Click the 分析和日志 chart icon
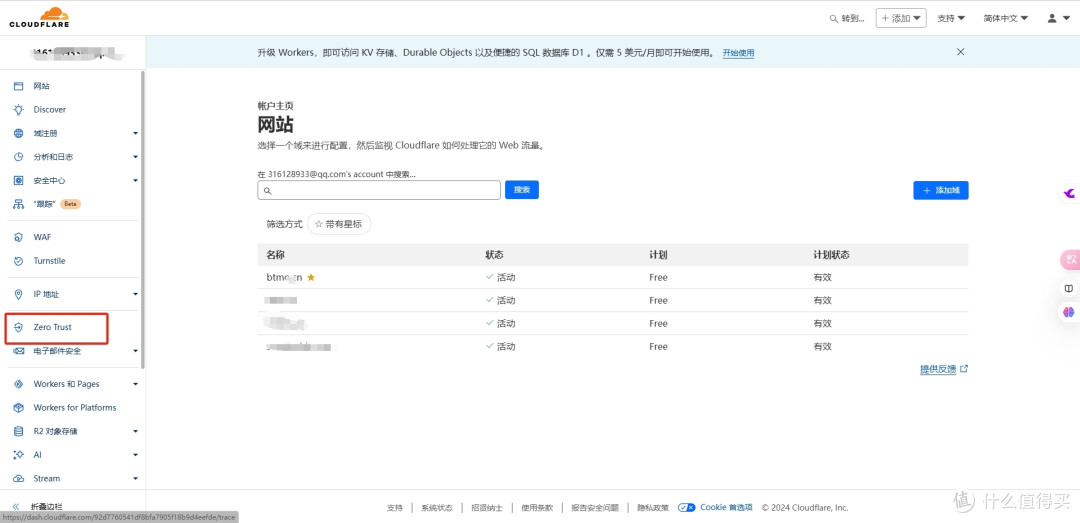This screenshot has width=1080, height=523. pyautogui.click(x=19, y=157)
